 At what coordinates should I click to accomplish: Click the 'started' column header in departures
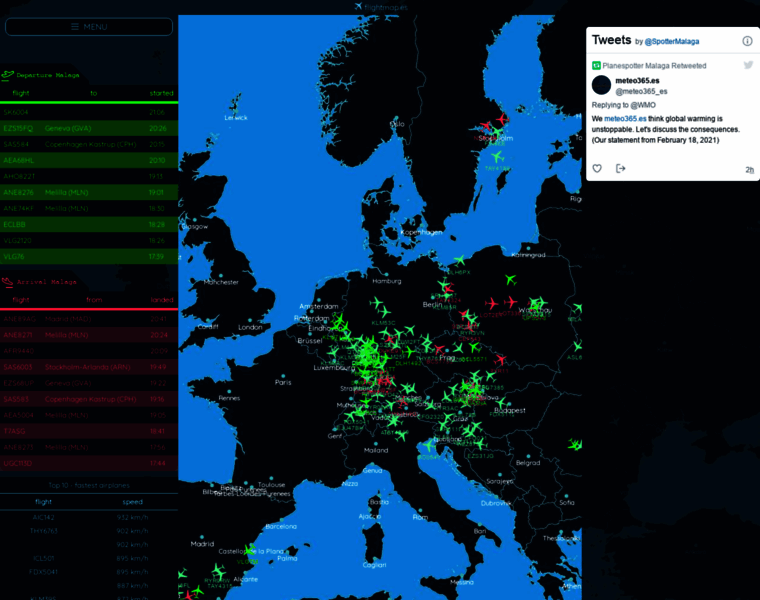[161, 93]
